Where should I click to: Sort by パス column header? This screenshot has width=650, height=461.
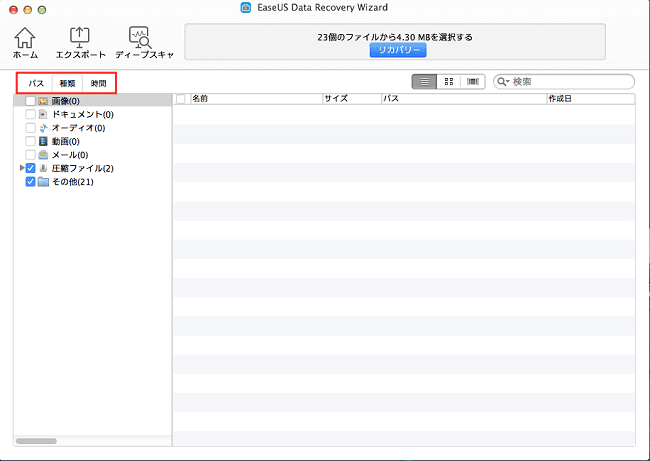click(464, 99)
